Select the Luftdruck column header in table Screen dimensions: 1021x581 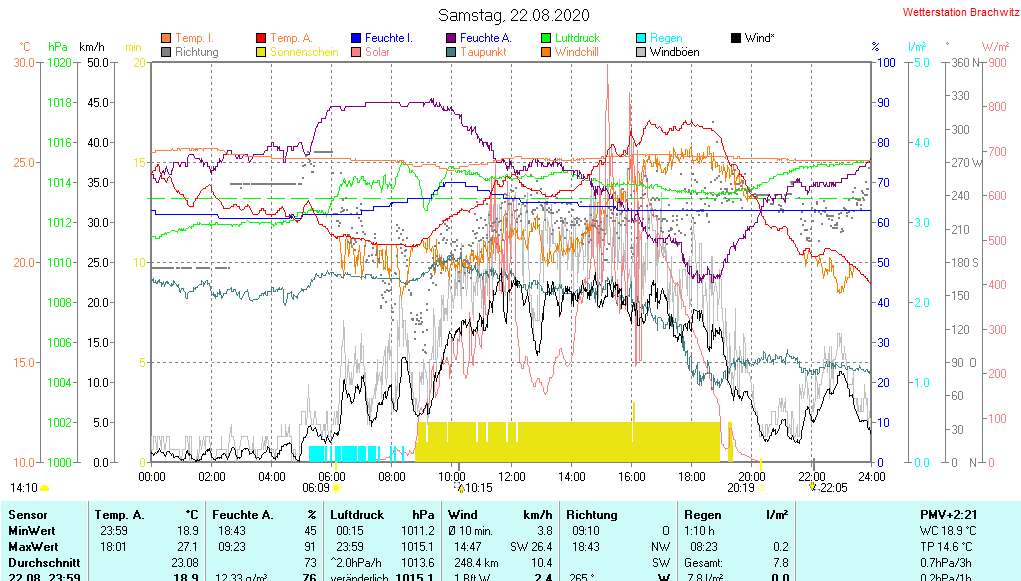coord(357,514)
